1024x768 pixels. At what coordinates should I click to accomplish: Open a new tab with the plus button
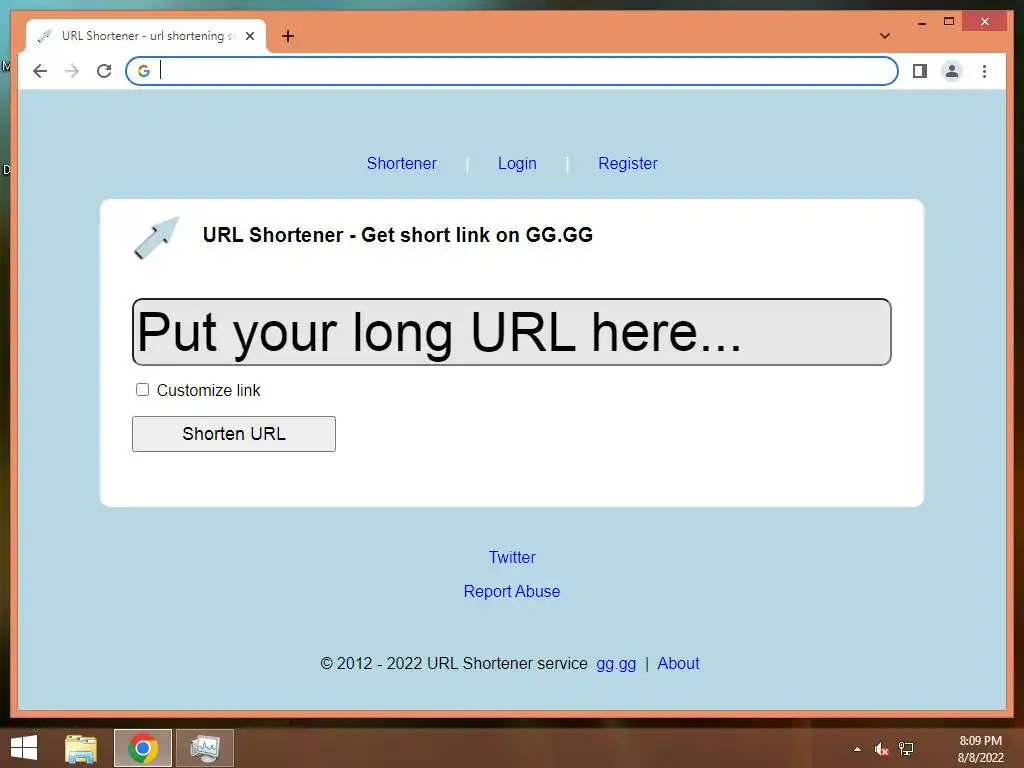click(288, 36)
